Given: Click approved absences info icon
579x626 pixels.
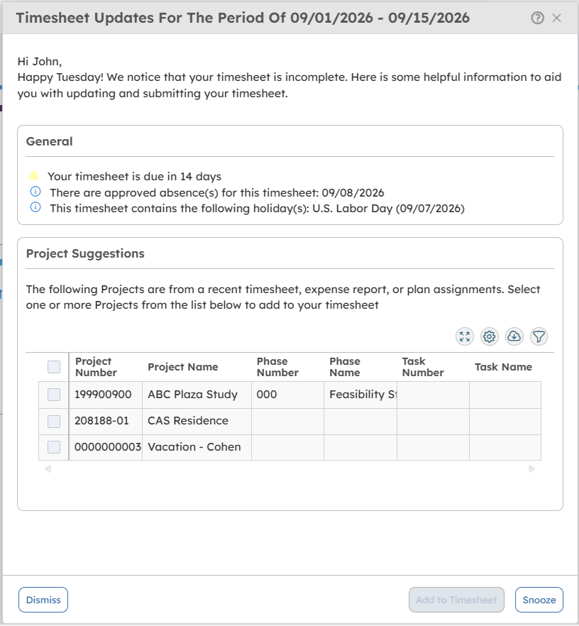Looking at the screenshot, I should click(x=36, y=192).
